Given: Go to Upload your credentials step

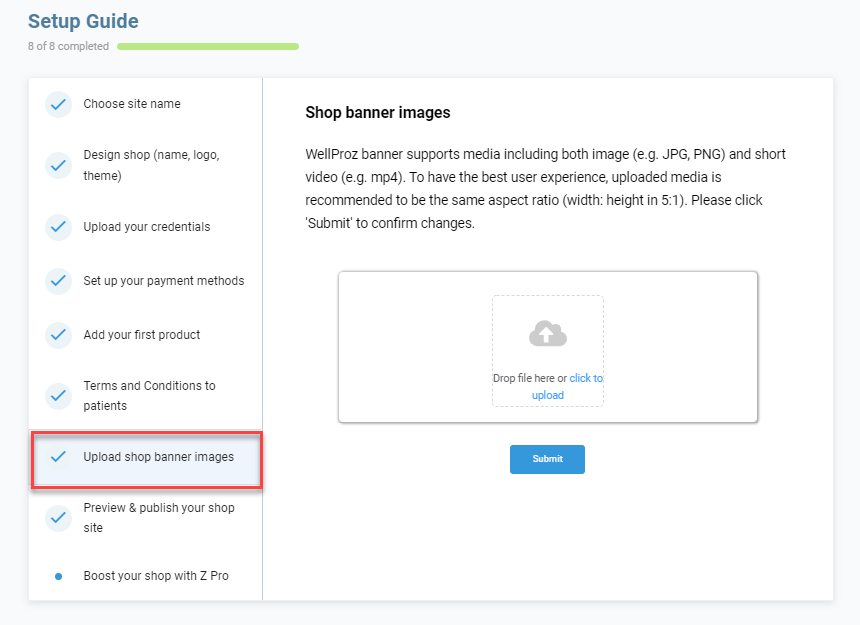Looking at the screenshot, I should (147, 227).
